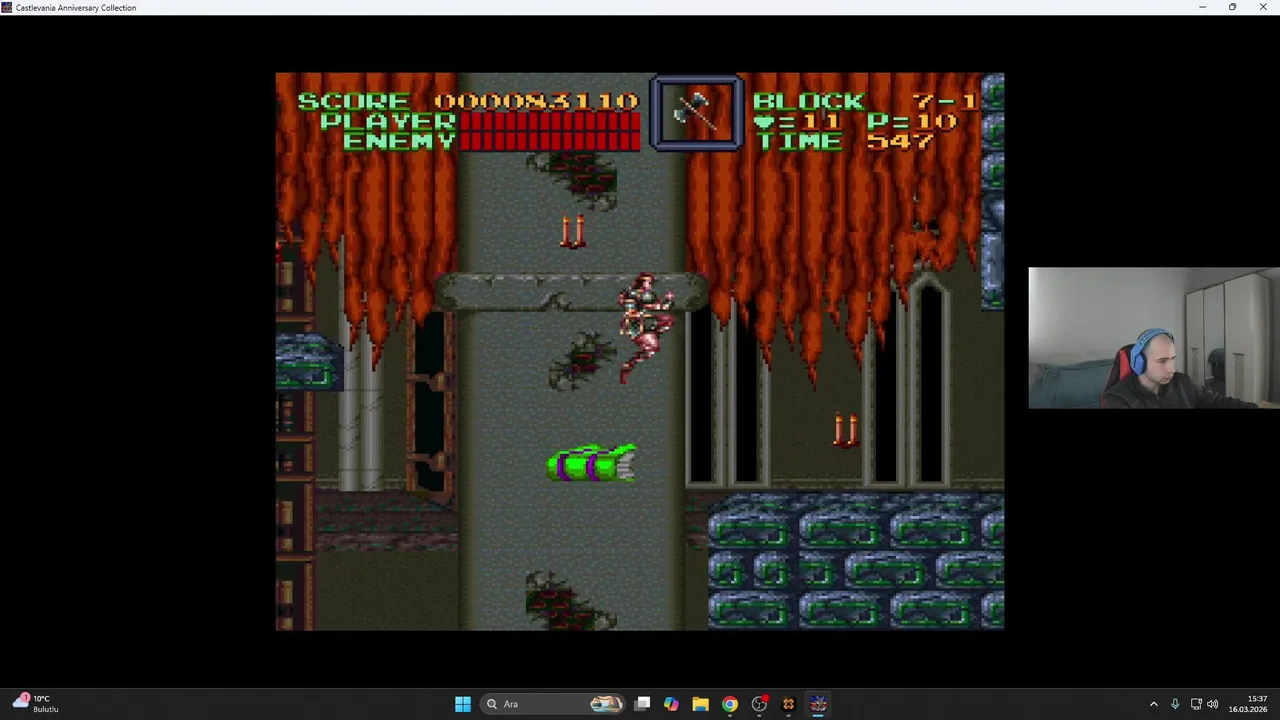Click the SCORE 000083110 readout
1280x720 pixels.
pyautogui.click(x=468, y=101)
